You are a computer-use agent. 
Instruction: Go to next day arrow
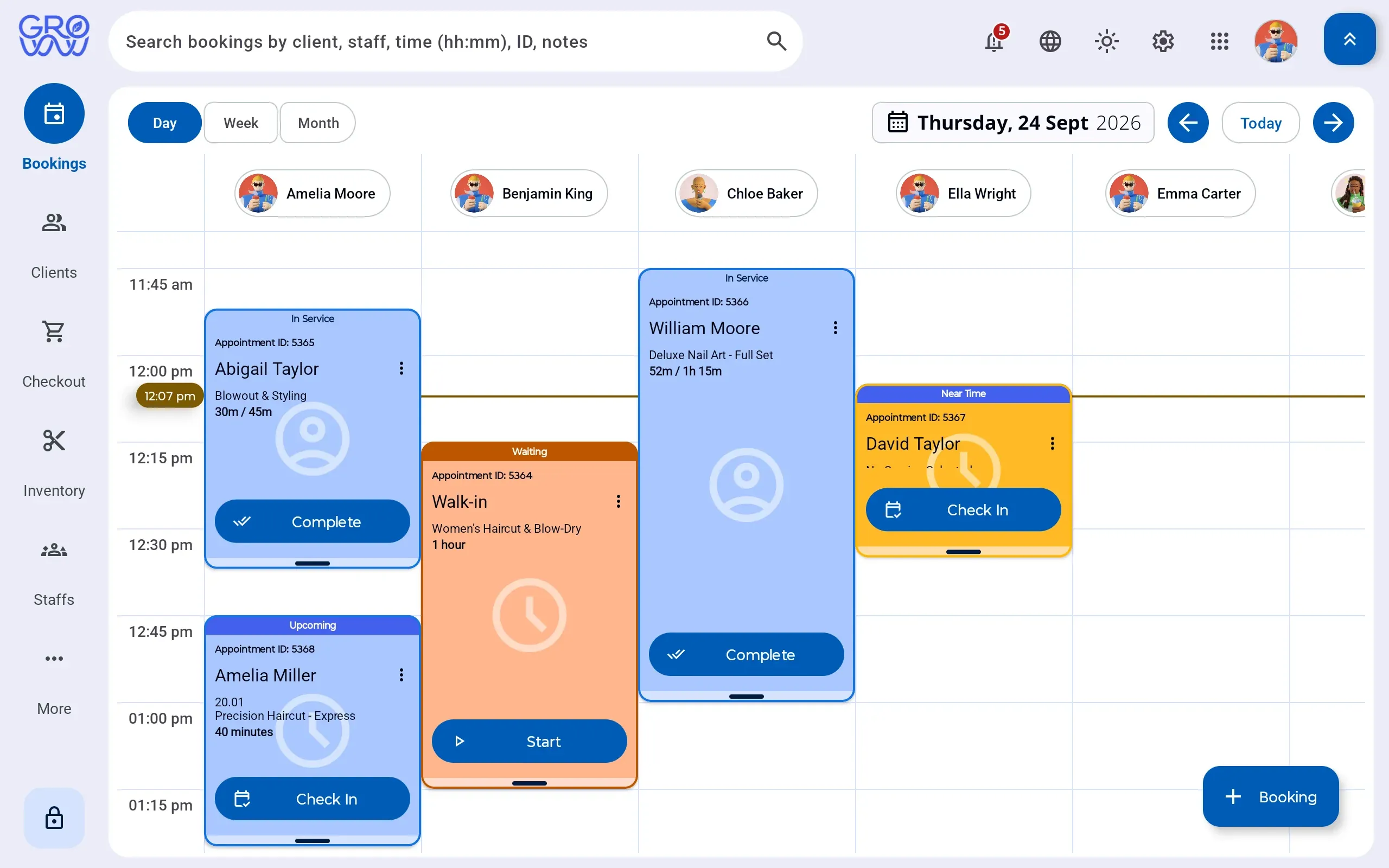[1333, 123]
